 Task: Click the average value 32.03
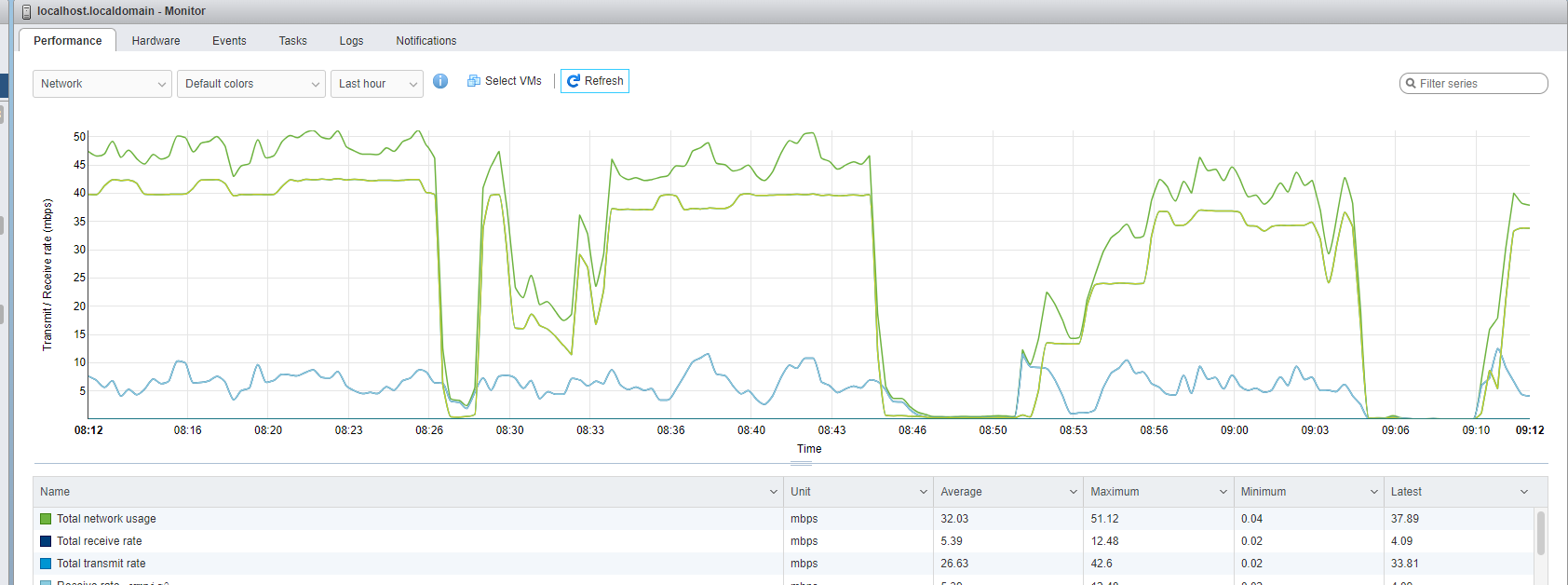pyautogui.click(x=954, y=519)
